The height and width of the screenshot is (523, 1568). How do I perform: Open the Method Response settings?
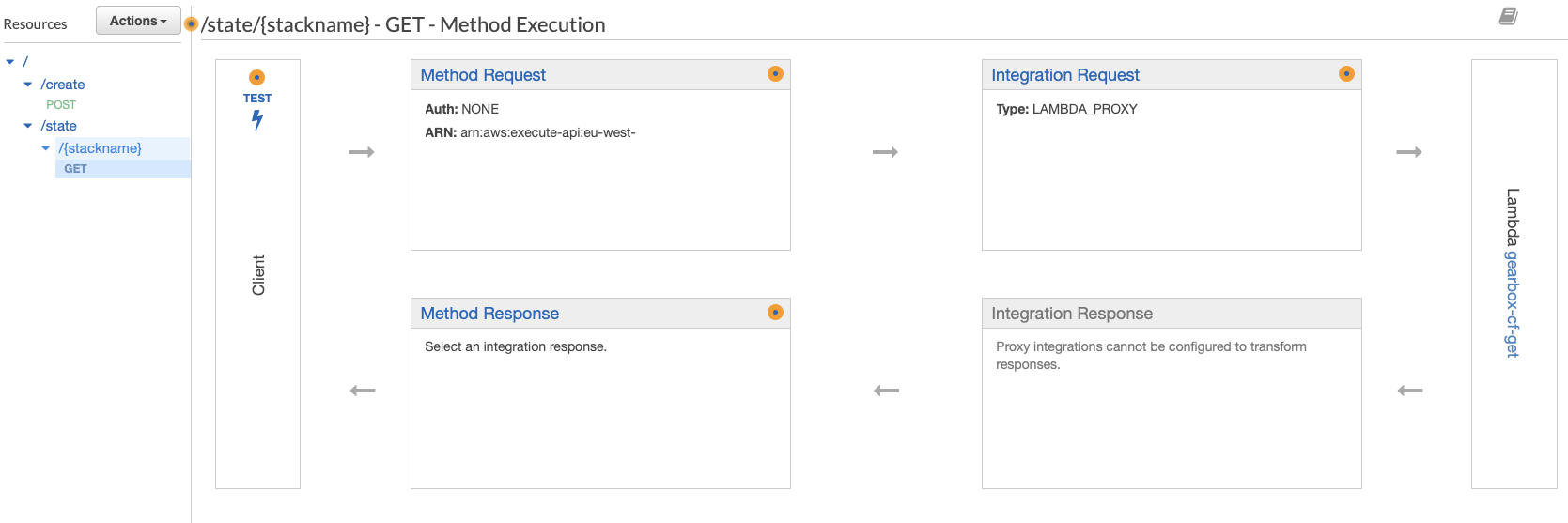tap(489, 314)
